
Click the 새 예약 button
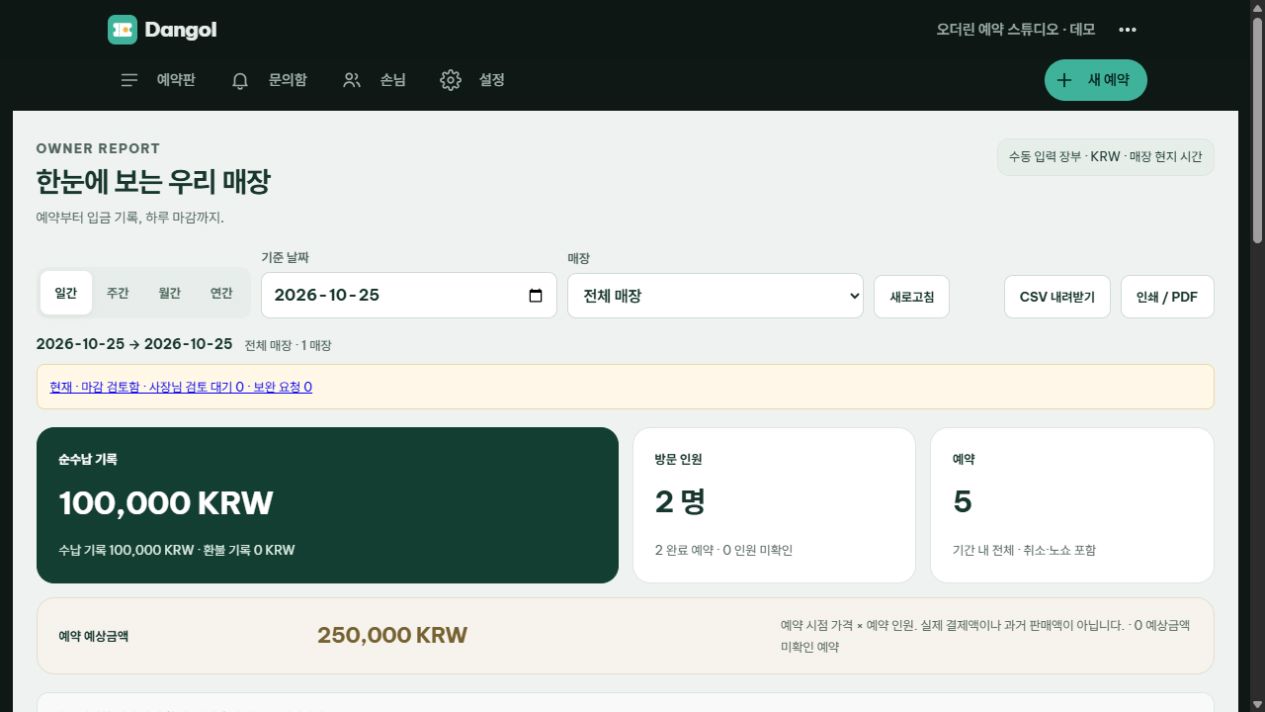tap(1095, 80)
